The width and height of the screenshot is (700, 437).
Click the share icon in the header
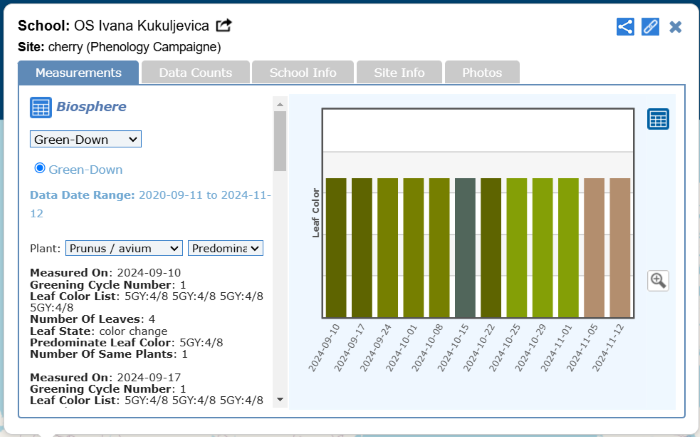tap(625, 27)
